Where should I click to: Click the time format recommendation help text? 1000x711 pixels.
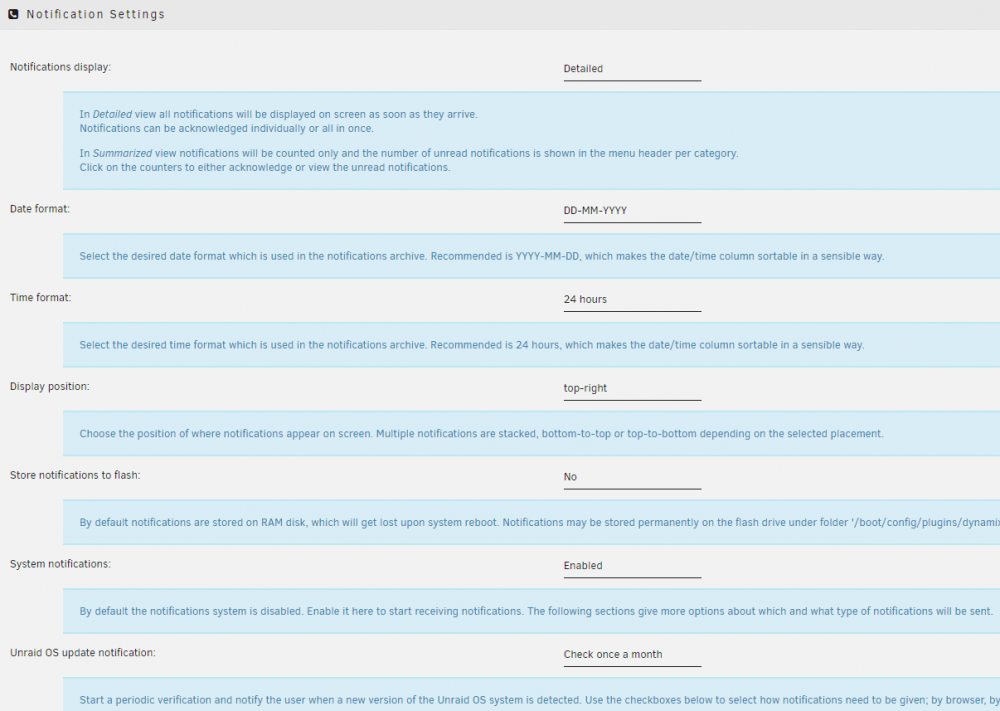point(471,345)
